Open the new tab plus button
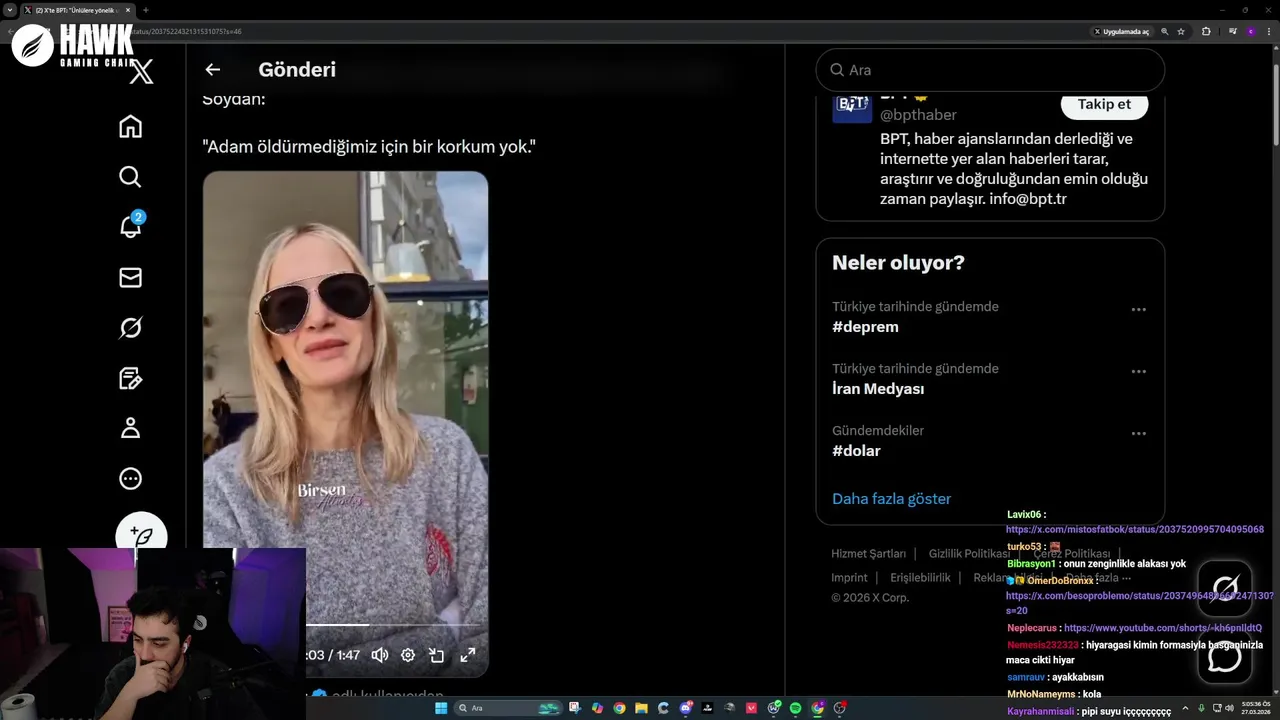 tap(146, 10)
